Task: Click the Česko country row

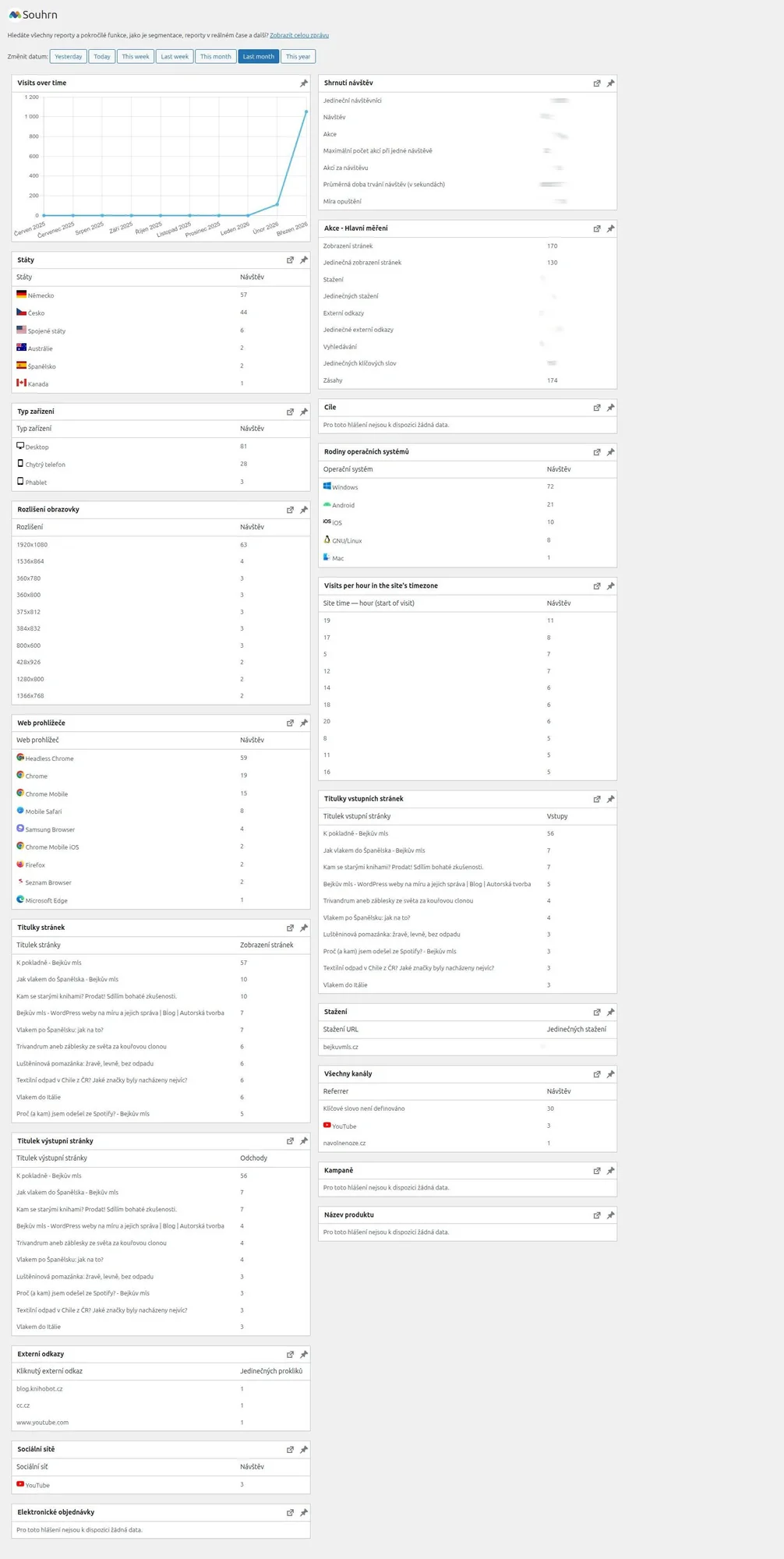Action: click(161, 313)
